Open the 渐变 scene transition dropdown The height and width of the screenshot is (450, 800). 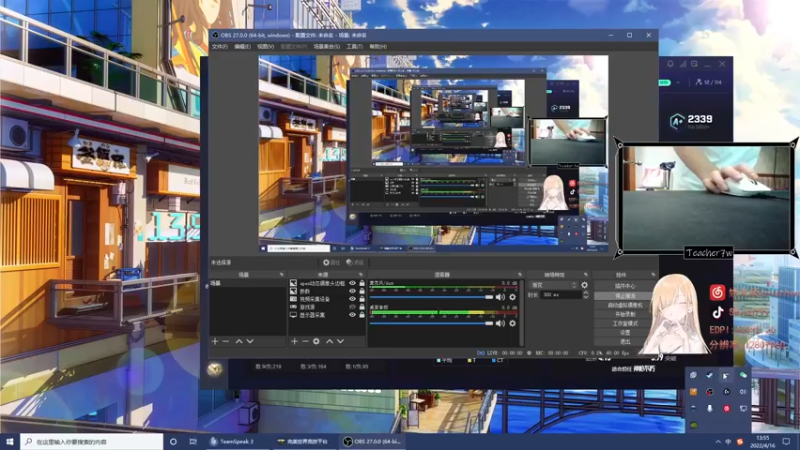pyautogui.click(x=553, y=285)
